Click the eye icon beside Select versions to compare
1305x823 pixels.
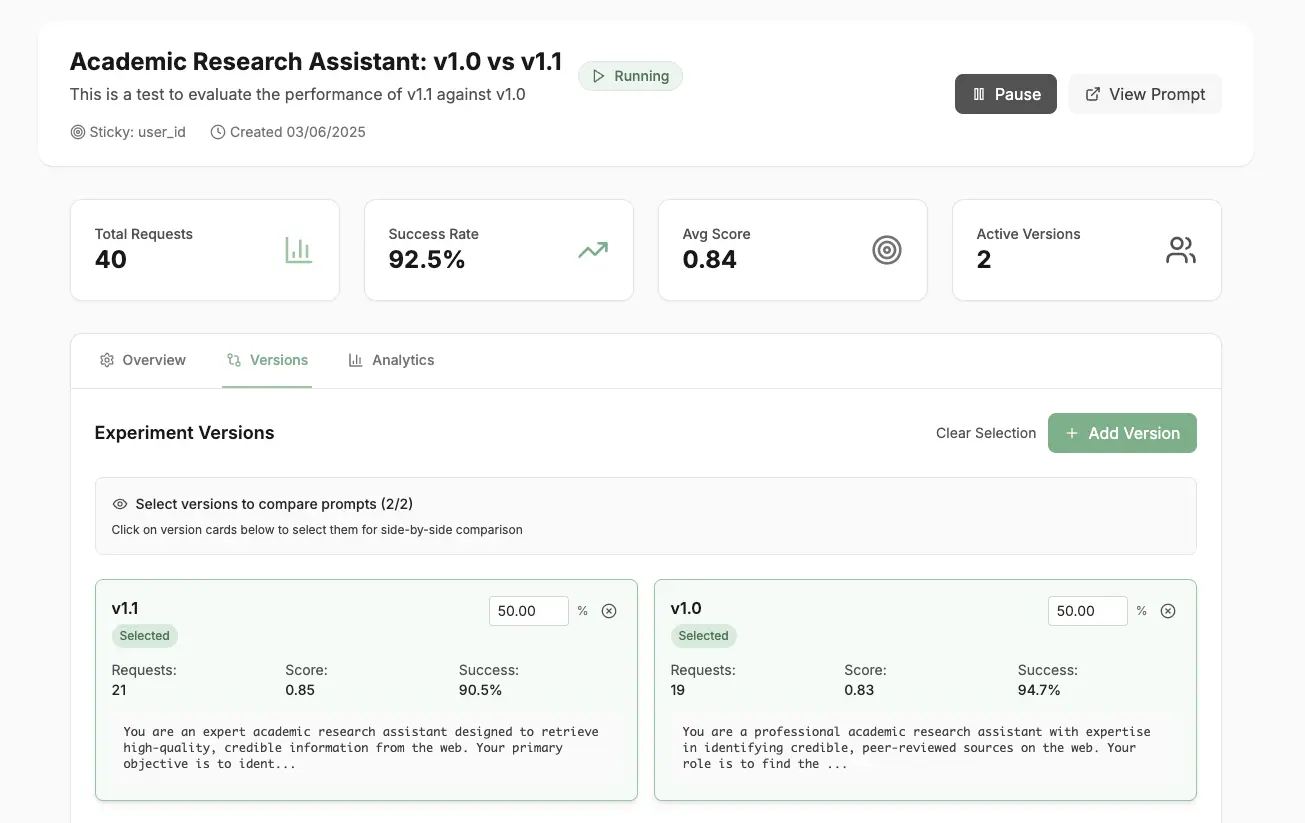click(x=120, y=504)
